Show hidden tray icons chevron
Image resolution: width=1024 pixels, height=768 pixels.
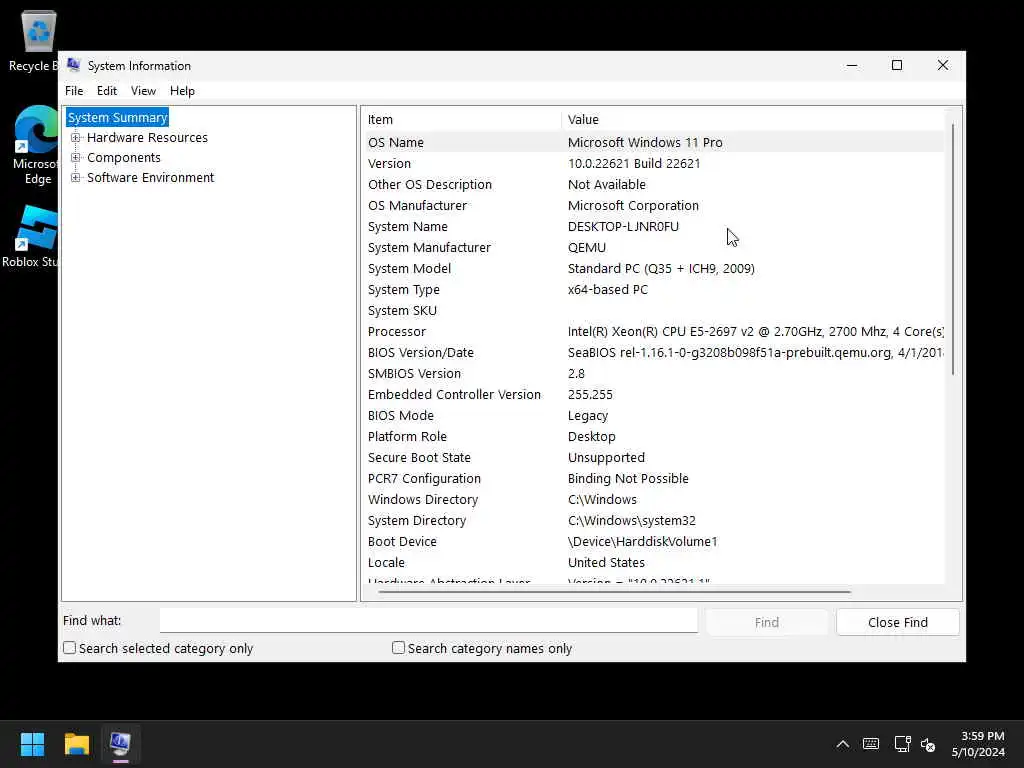(x=842, y=744)
